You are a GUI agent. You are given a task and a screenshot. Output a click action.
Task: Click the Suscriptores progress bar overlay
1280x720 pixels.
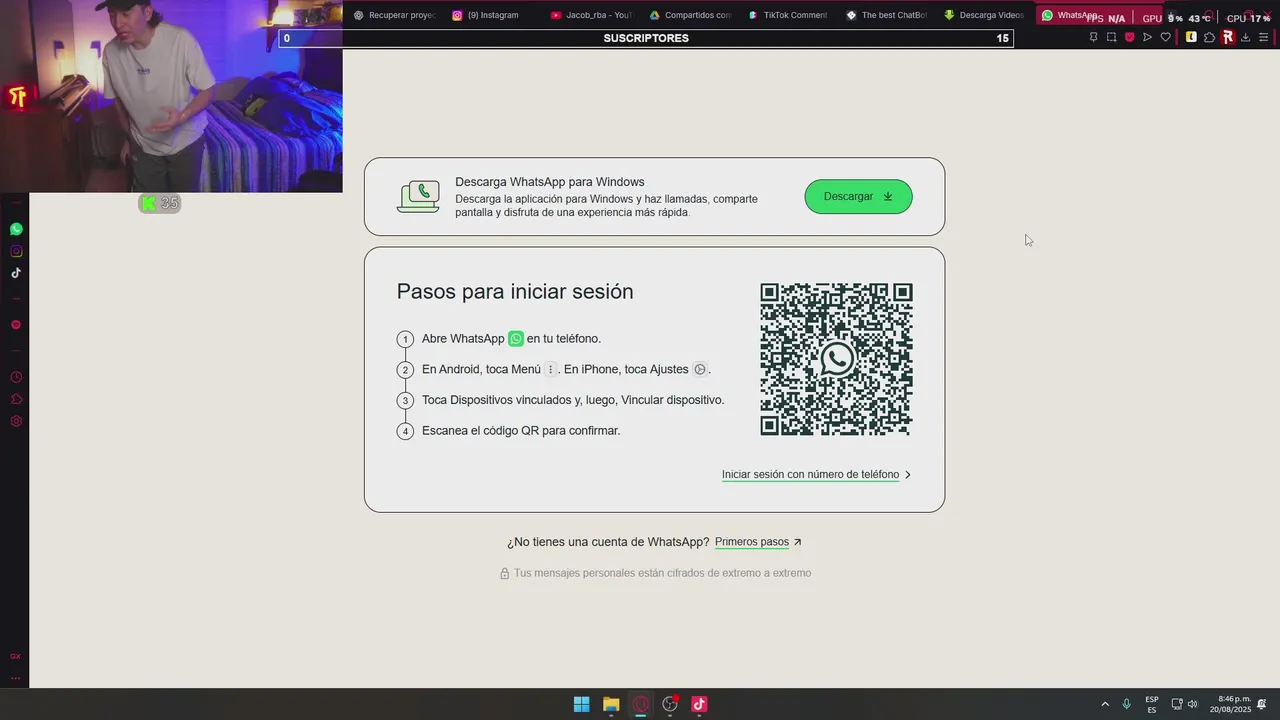646,38
